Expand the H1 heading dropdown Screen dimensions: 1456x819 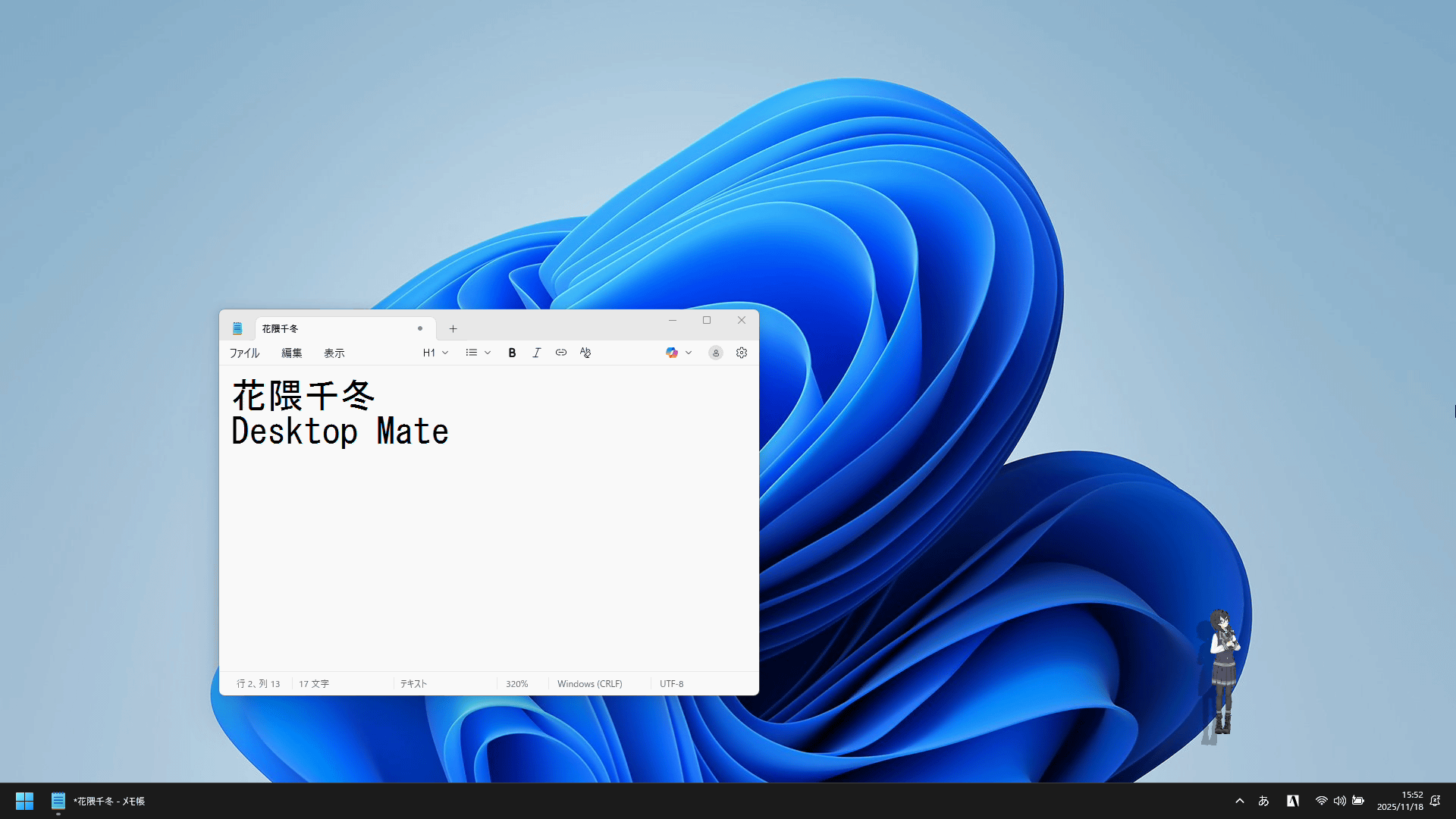click(x=435, y=353)
